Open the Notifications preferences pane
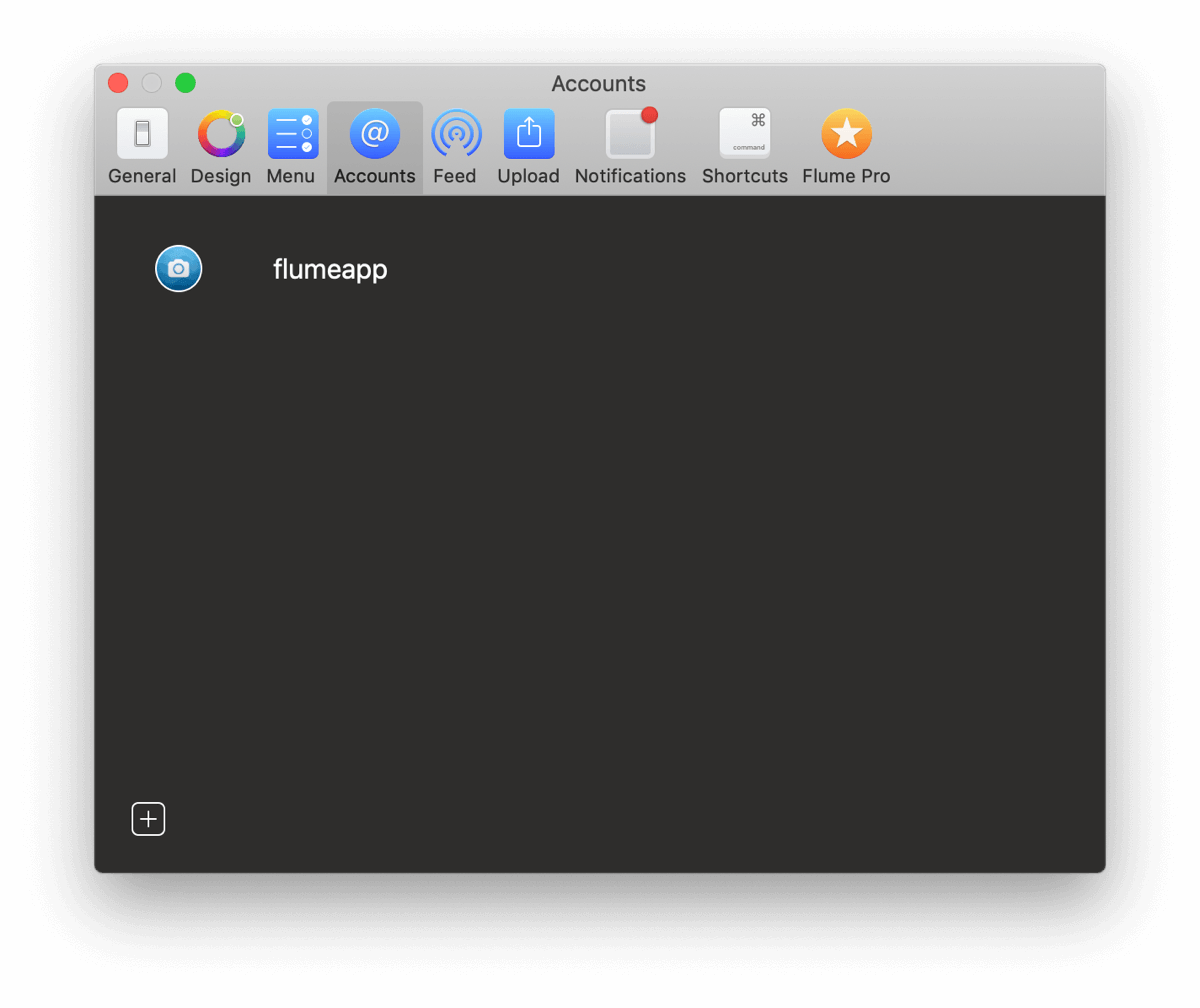This screenshot has height=1008, width=1200. point(630,147)
